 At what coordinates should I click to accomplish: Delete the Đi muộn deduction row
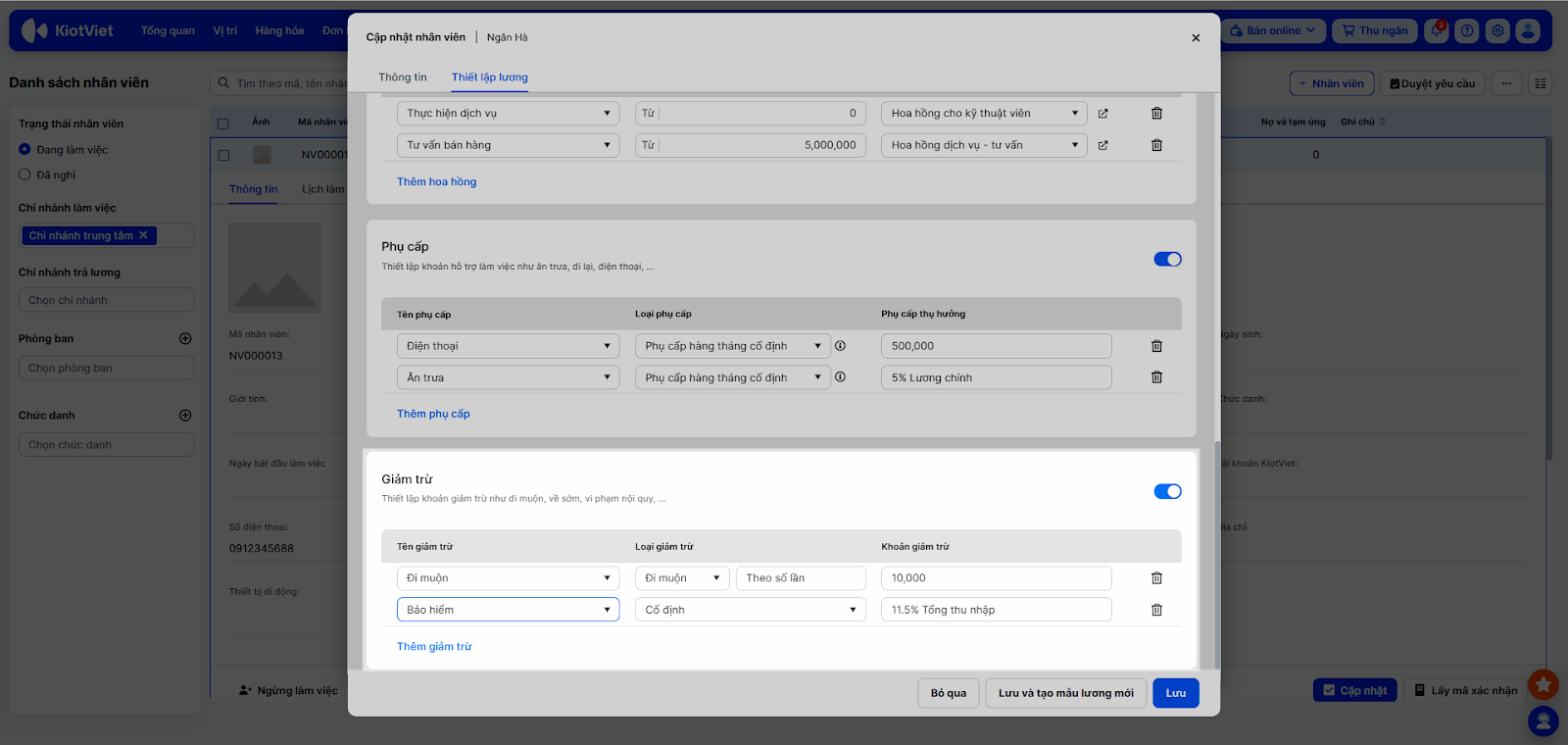pyautogui.click(x=1156, y=578)
